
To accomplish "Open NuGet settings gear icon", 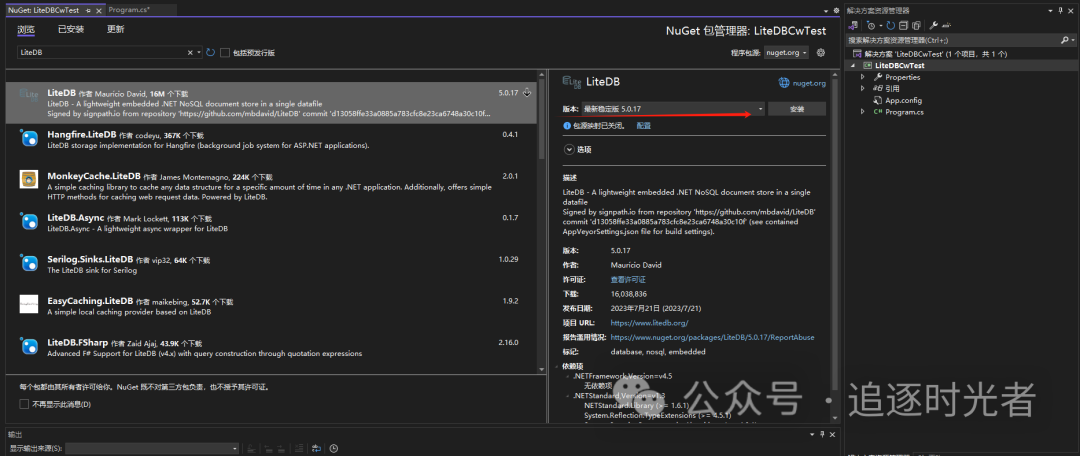I will pyautogui.click(x=820, y=52).
